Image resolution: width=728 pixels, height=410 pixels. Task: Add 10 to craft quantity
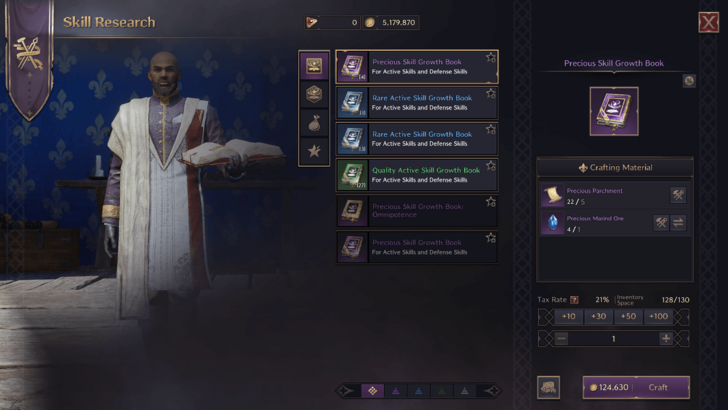tap(568, 317)
